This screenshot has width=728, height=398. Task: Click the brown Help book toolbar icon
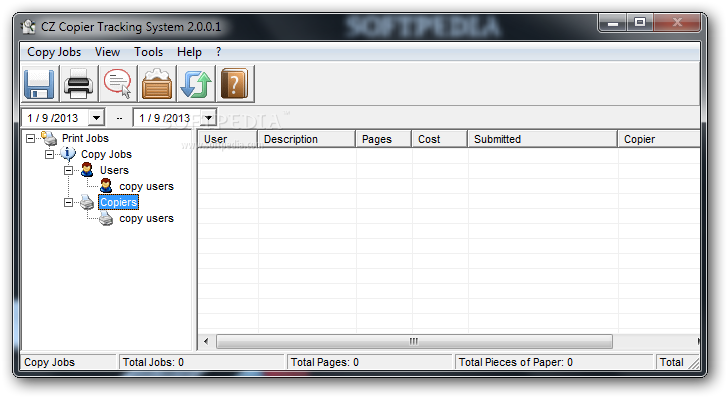(x=235, y=84)
